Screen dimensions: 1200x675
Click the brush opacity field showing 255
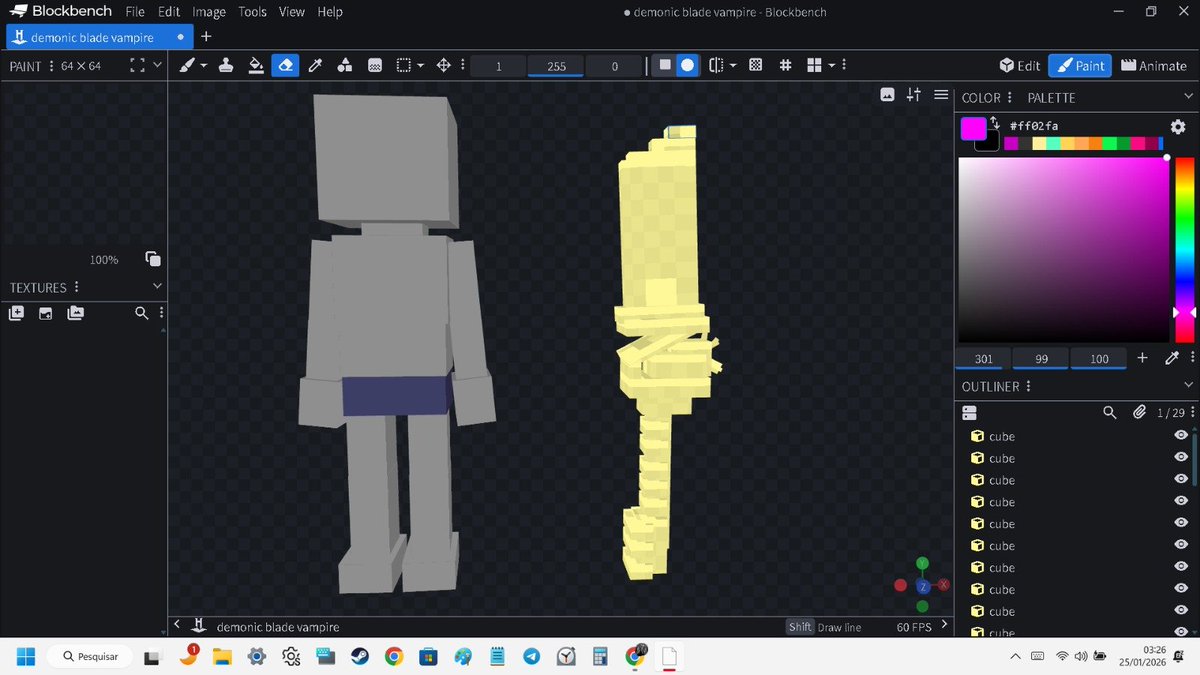(556, 66)
